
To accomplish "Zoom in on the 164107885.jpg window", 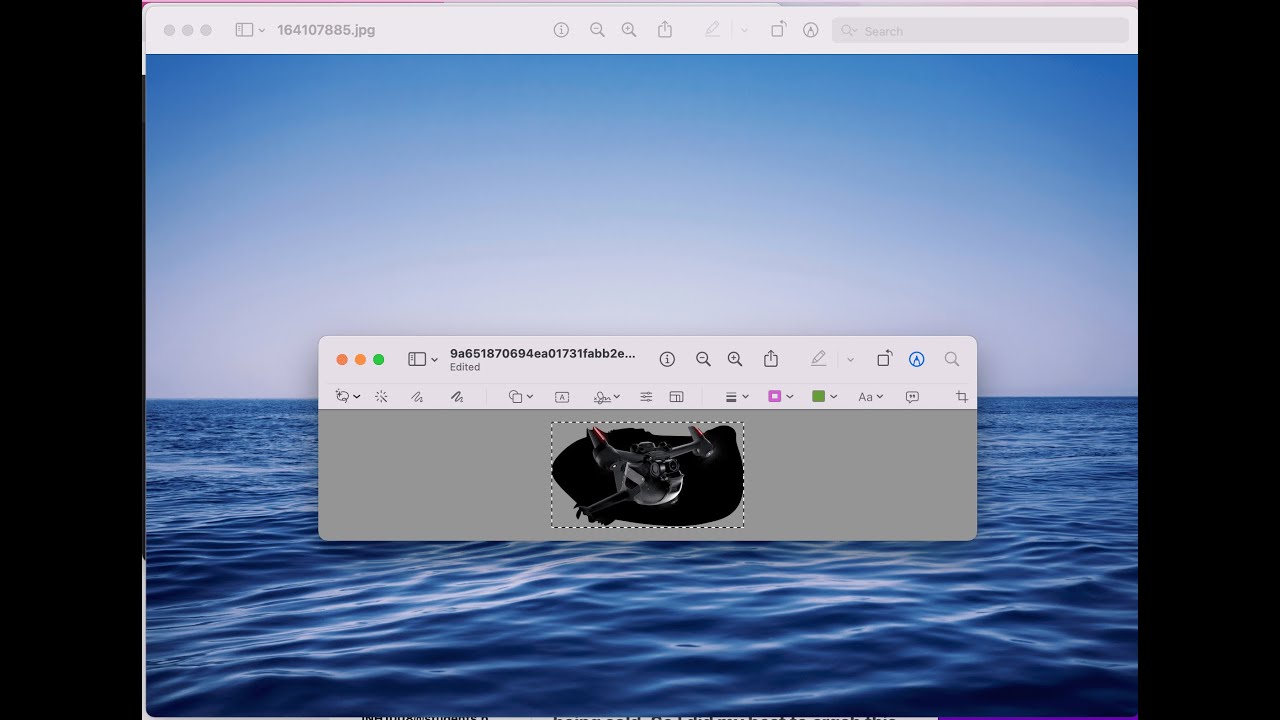I will tap(629, 30).
